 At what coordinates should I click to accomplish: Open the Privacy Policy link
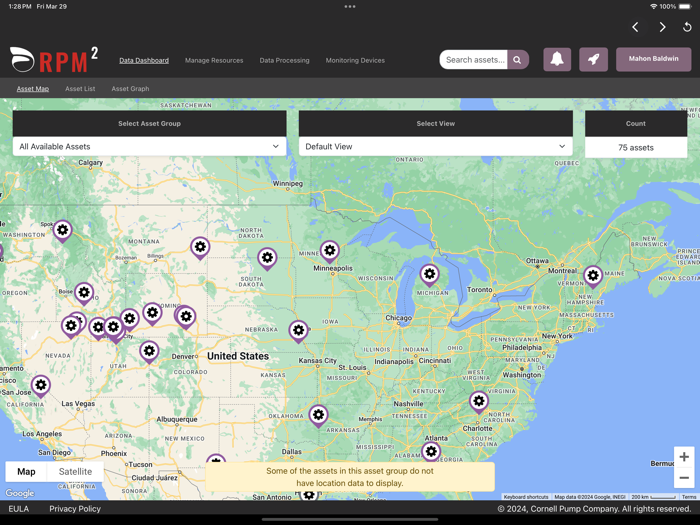(x=75, y=509)
